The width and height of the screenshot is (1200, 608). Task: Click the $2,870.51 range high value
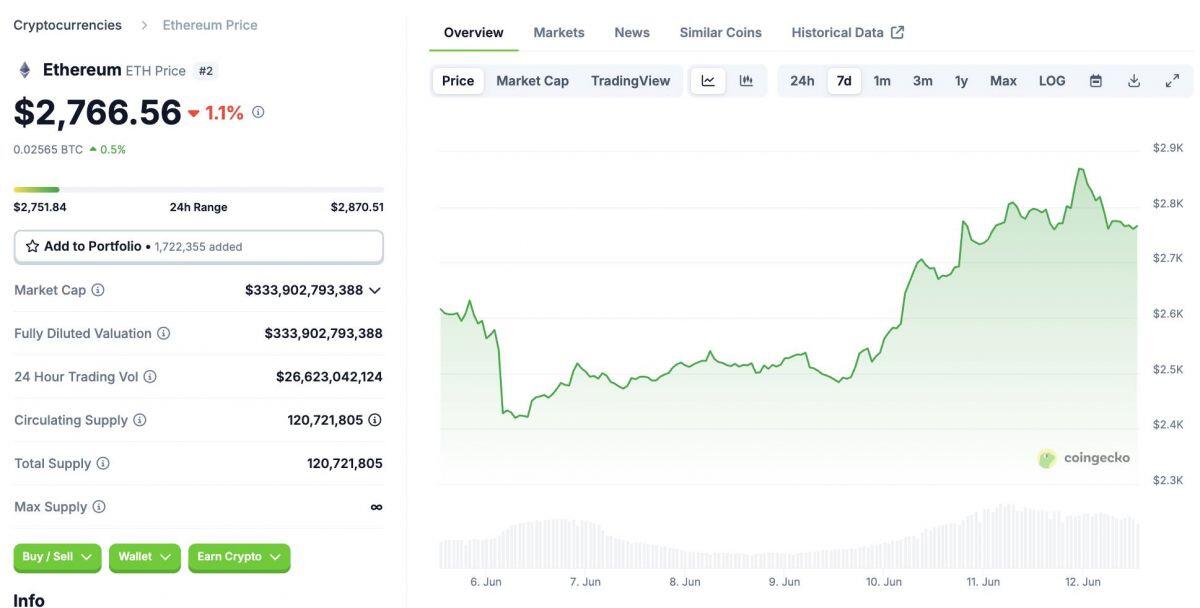[357, 207]
